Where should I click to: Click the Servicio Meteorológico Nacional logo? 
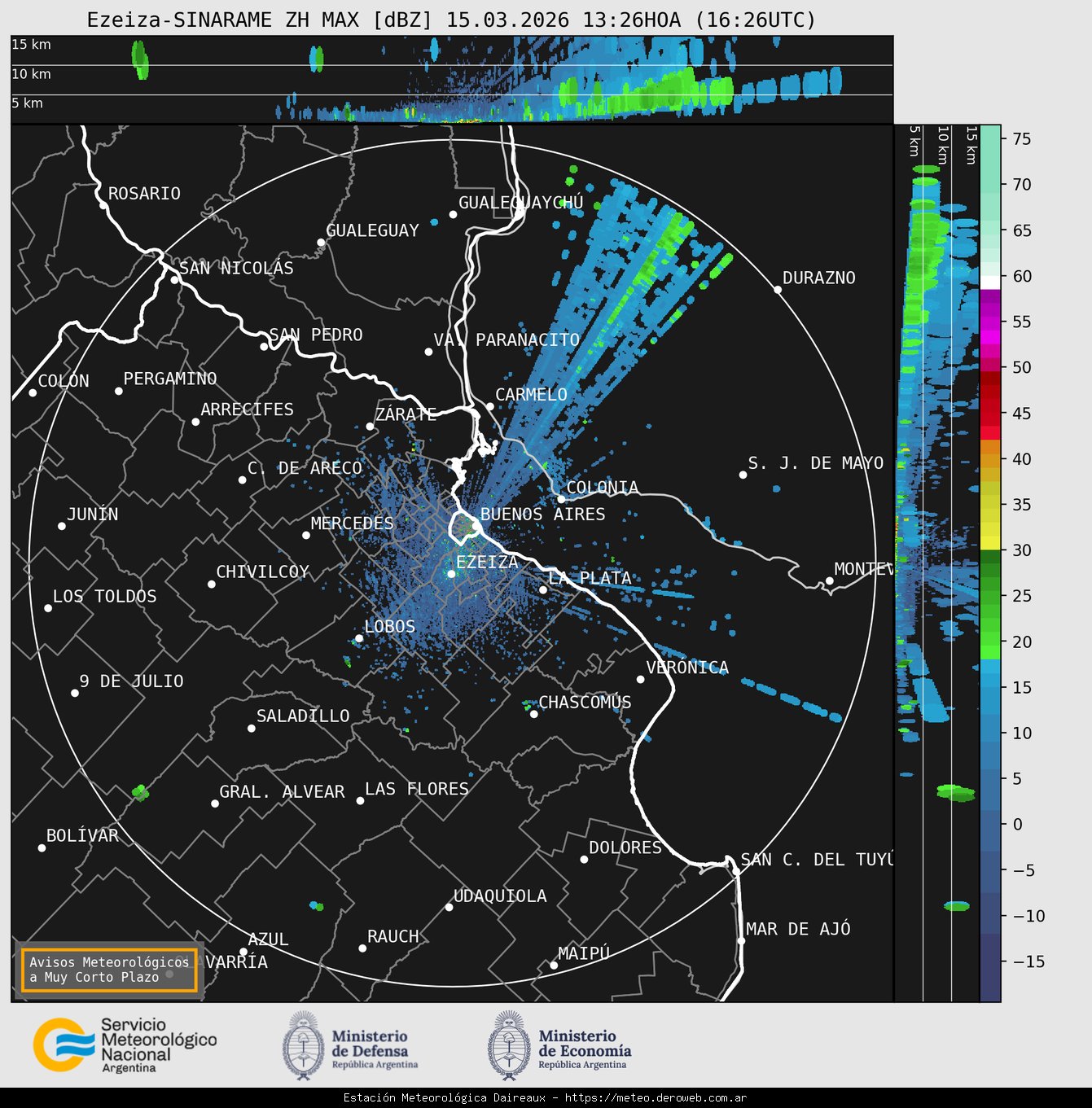tap(124, 1045)
